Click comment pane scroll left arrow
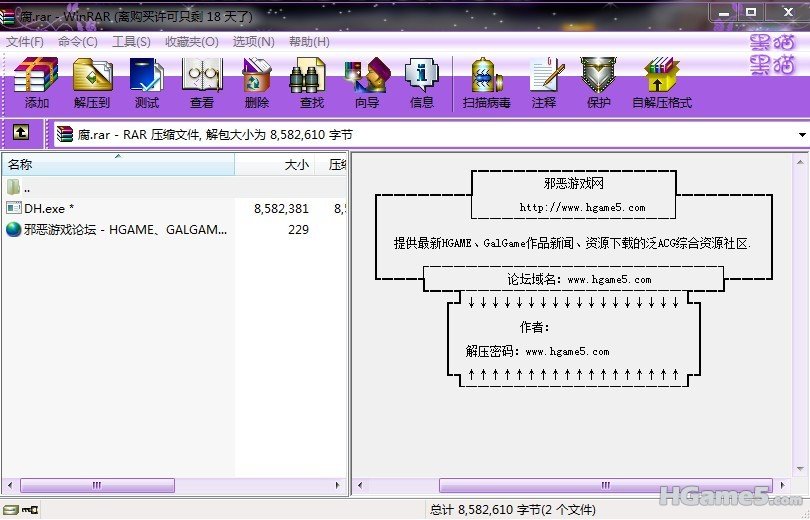Image resolution: width=810 pixels, height=520 pixels. click(x=360, y=485)
